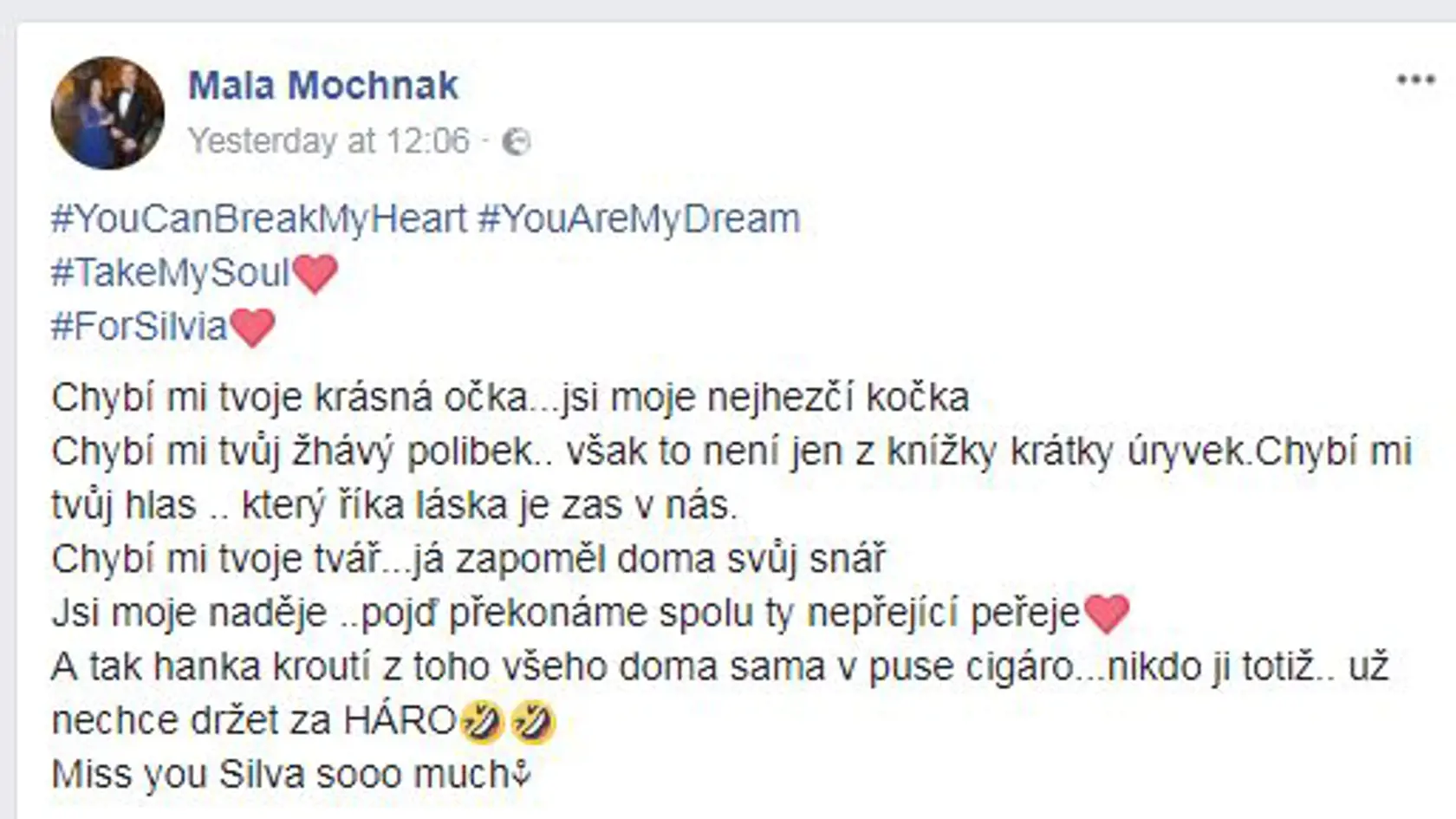Follow the #YouCanBreakMyHeart hashtag
This screenshot has width=1456, height=819.
point(259,218)
